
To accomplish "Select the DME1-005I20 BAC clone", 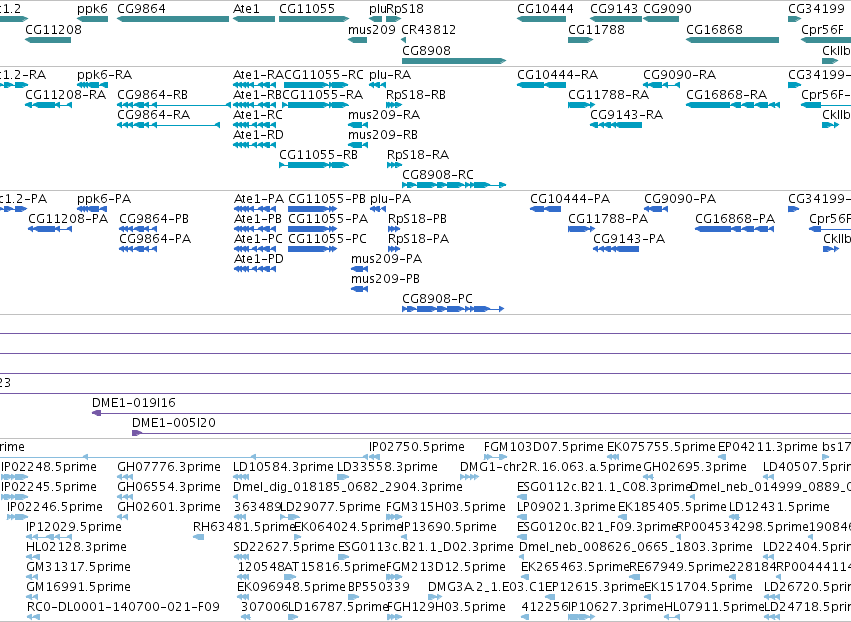I will 491,433.
